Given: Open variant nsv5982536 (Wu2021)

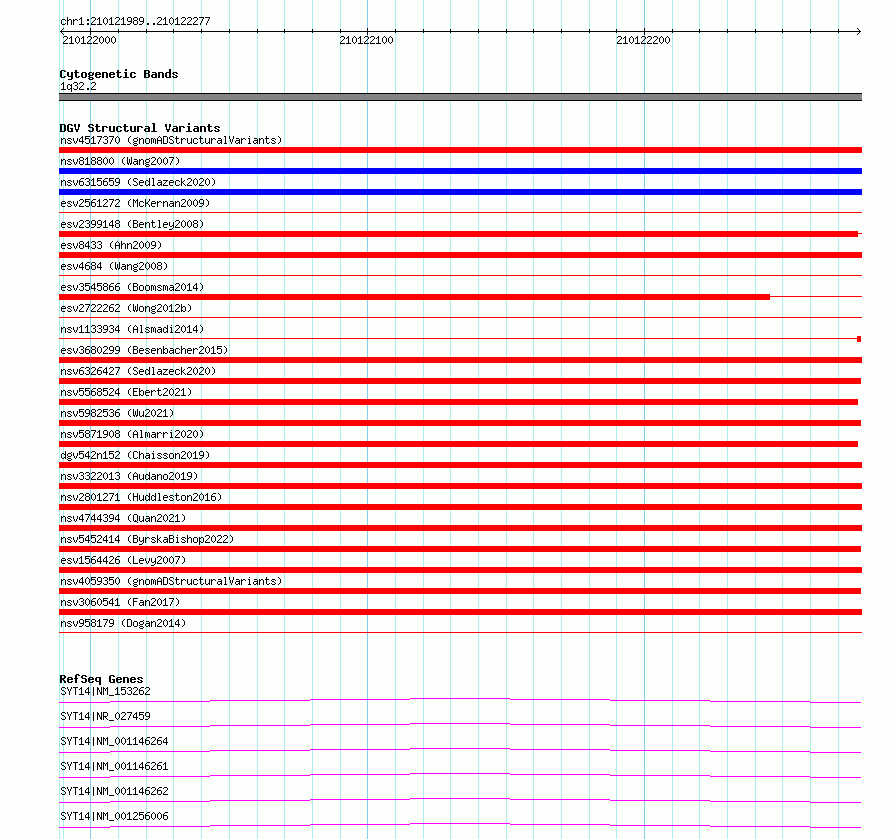Looking at the screenshot, I should (117, 413).
